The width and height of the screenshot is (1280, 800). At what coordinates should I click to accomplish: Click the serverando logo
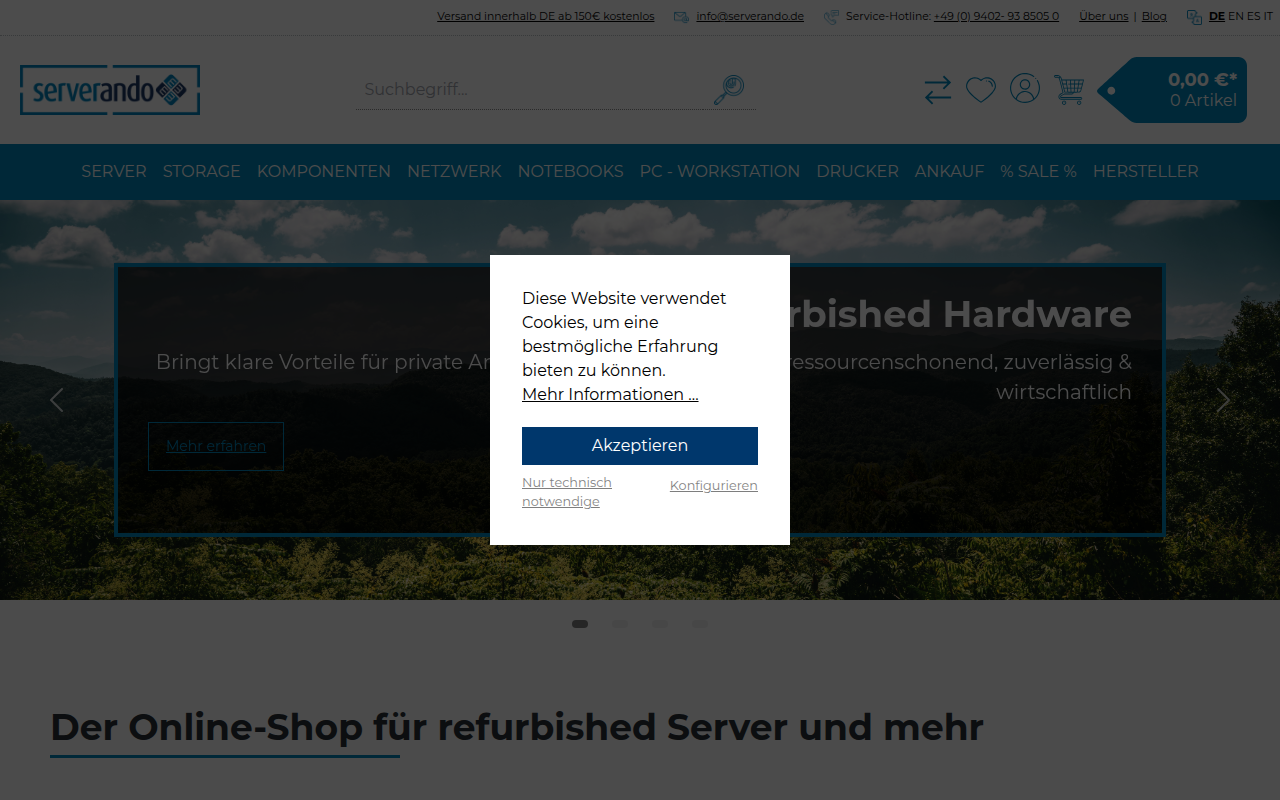click(x=110, y=90)
